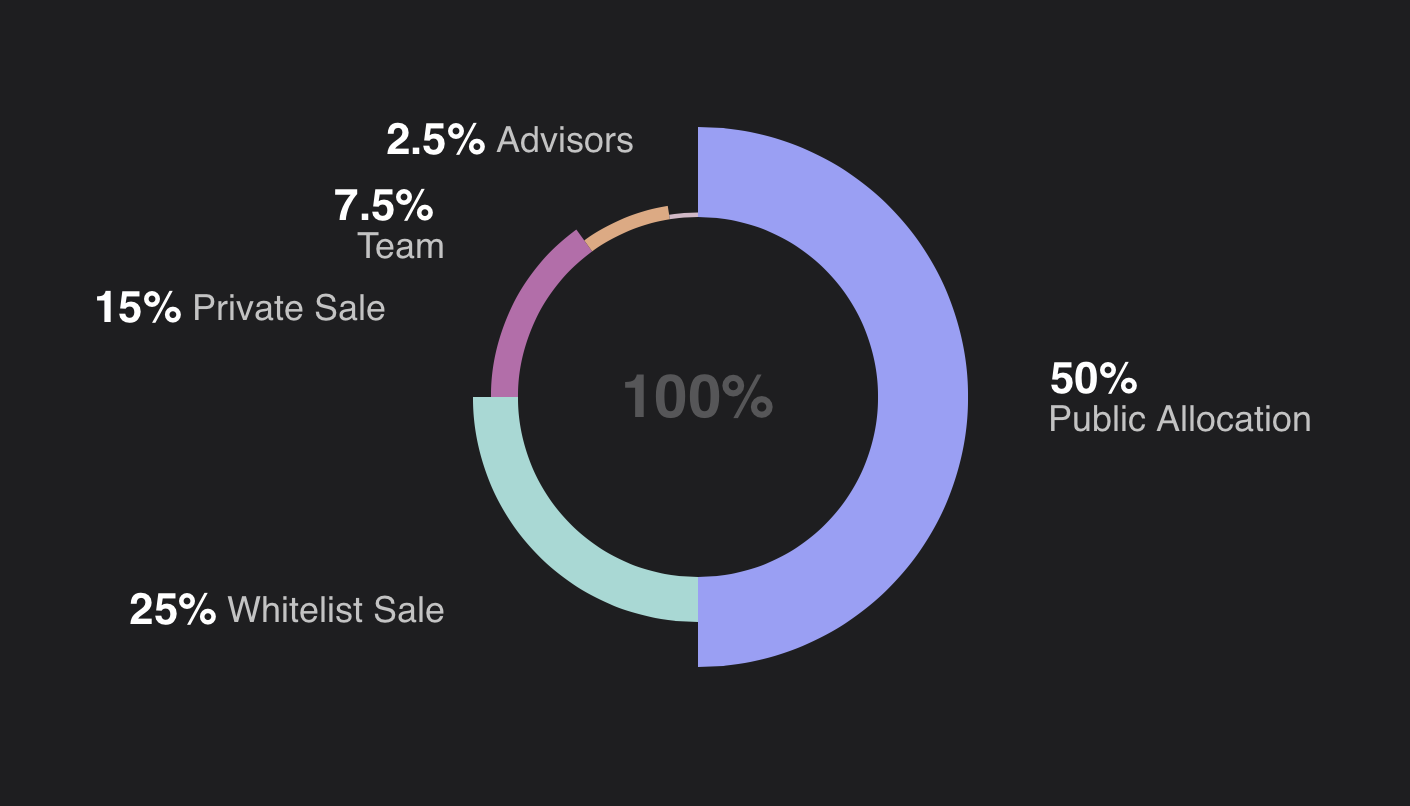Click the thin pale Advisors arc segment

(x=683, y=214)
